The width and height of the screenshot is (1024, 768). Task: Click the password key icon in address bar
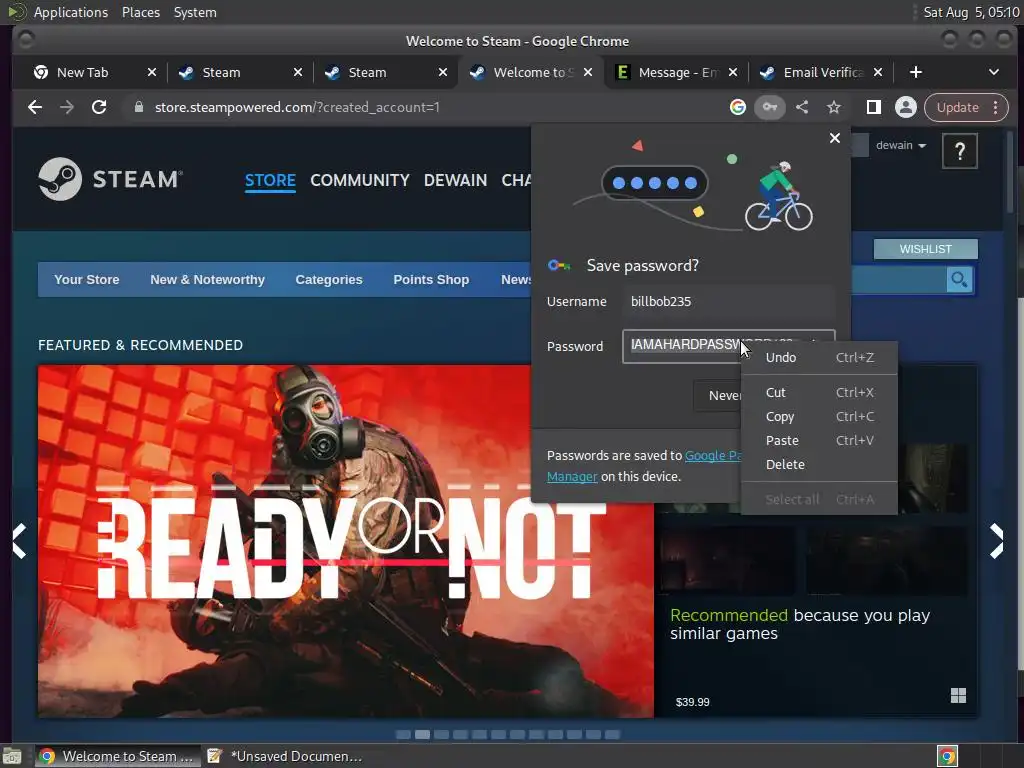pyautogui.click(x=770, y=107)
